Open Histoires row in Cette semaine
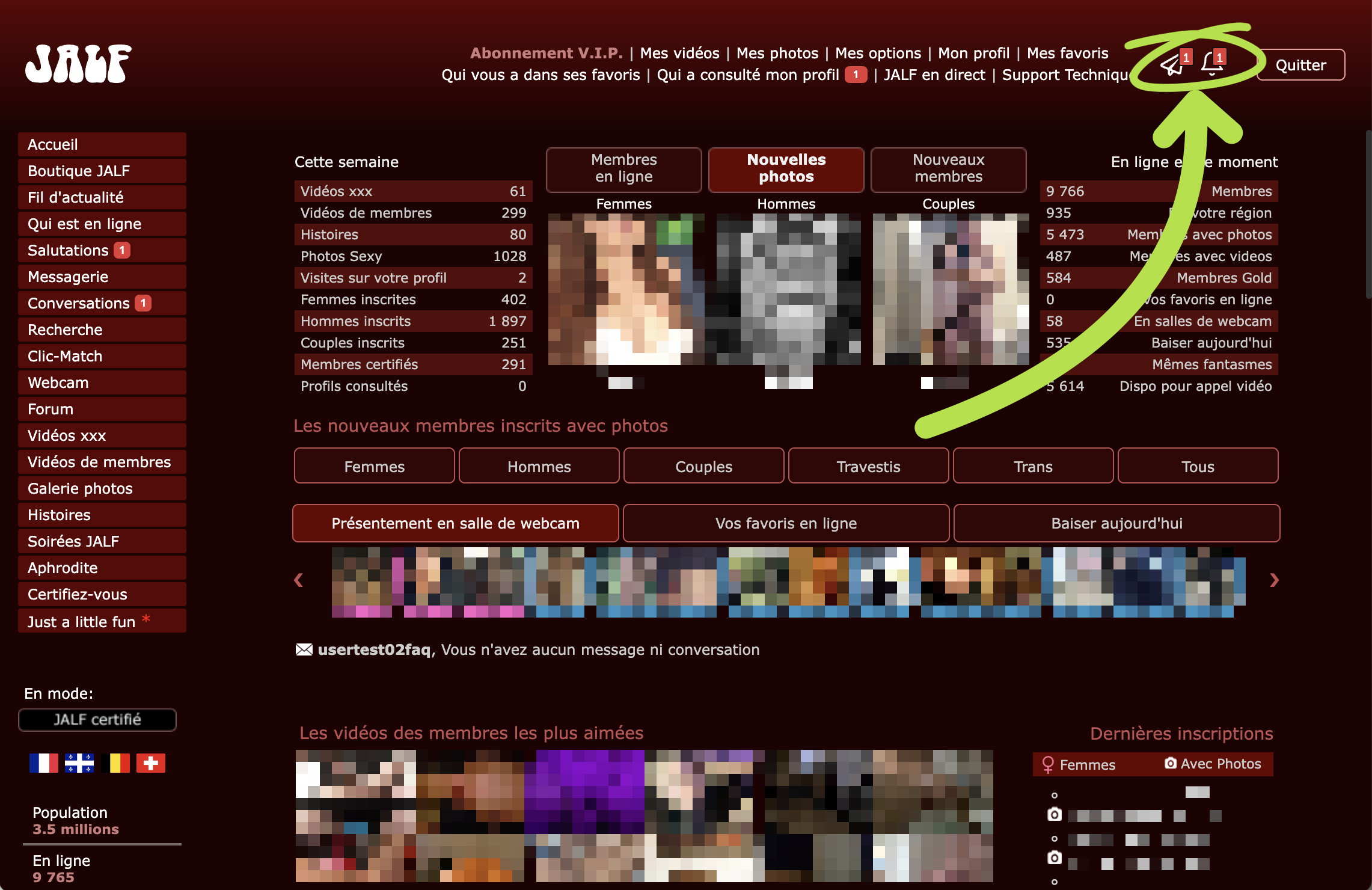The height and width of the screenshot is (890, 1372). tap(413, 235)
